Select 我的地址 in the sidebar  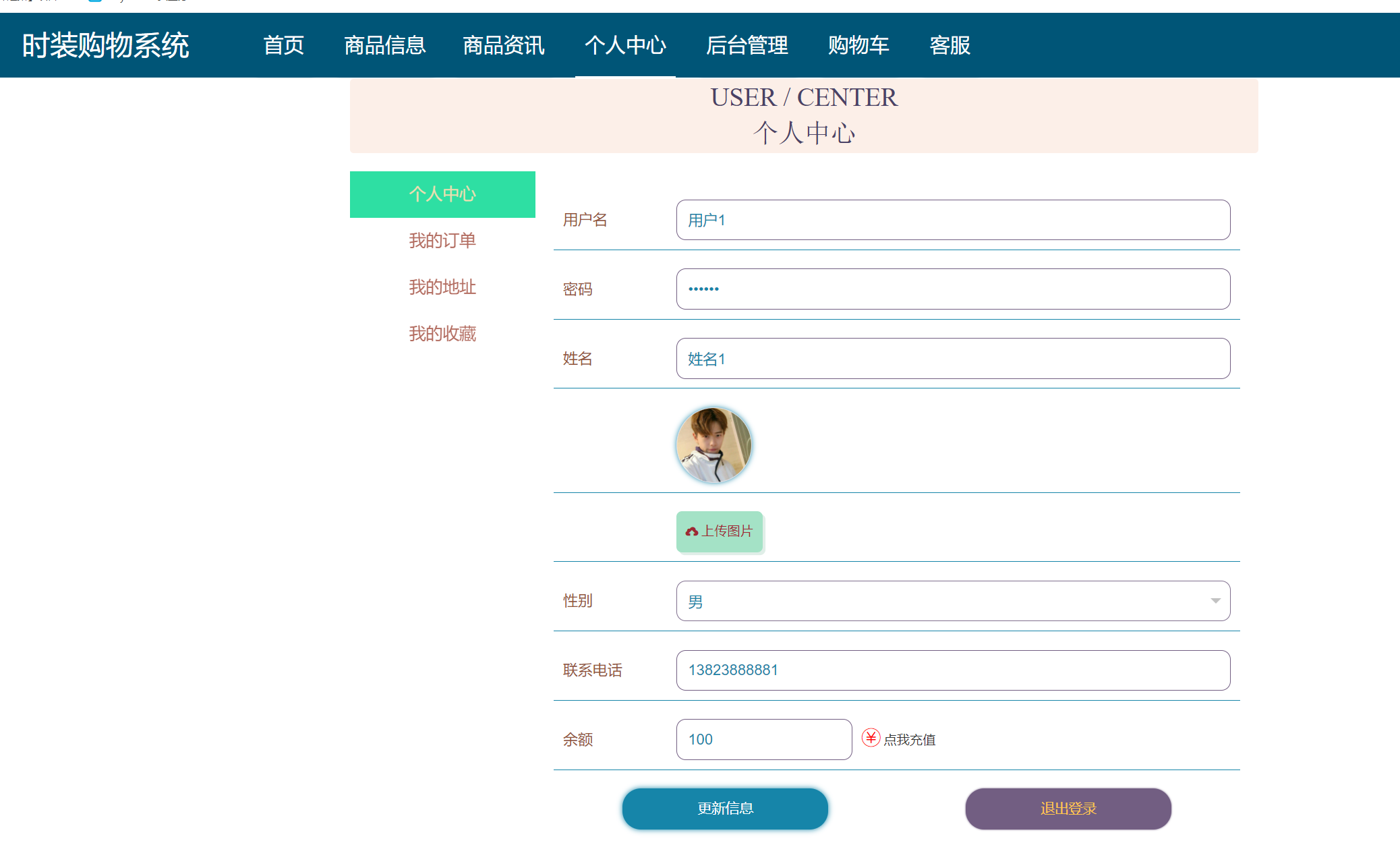coord(442,287)
